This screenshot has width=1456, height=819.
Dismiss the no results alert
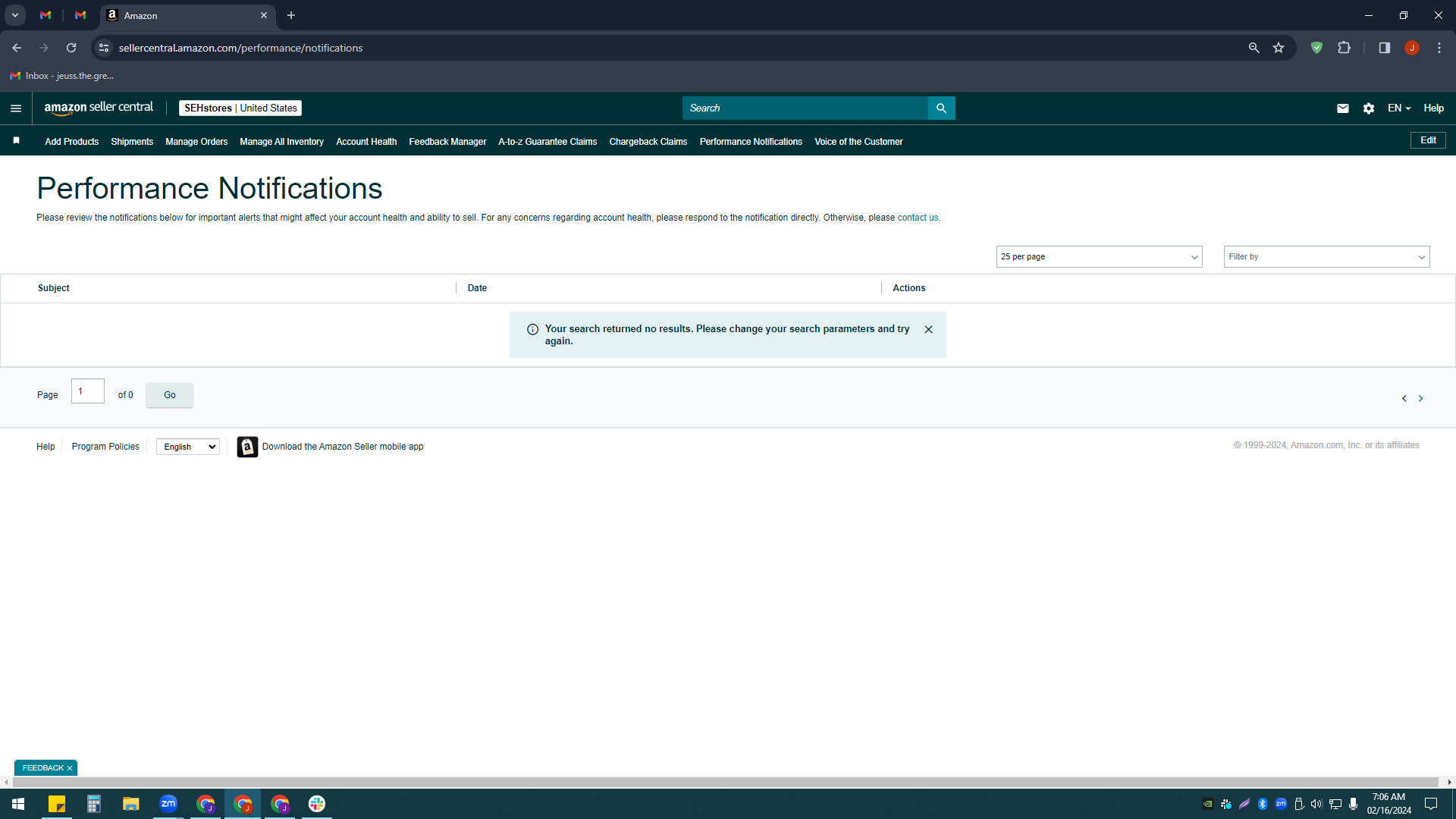pos(928,330)
